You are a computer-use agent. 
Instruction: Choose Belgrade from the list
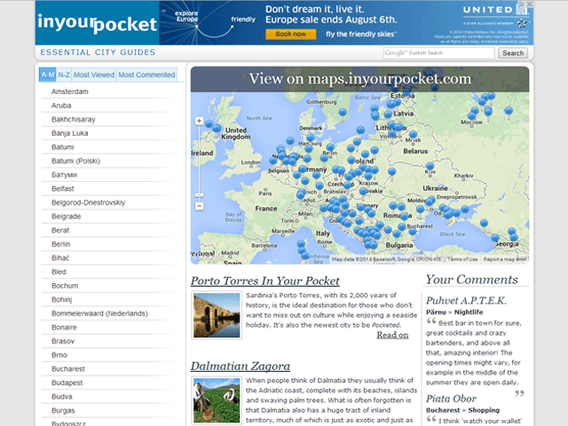click(x=66, y=216)
